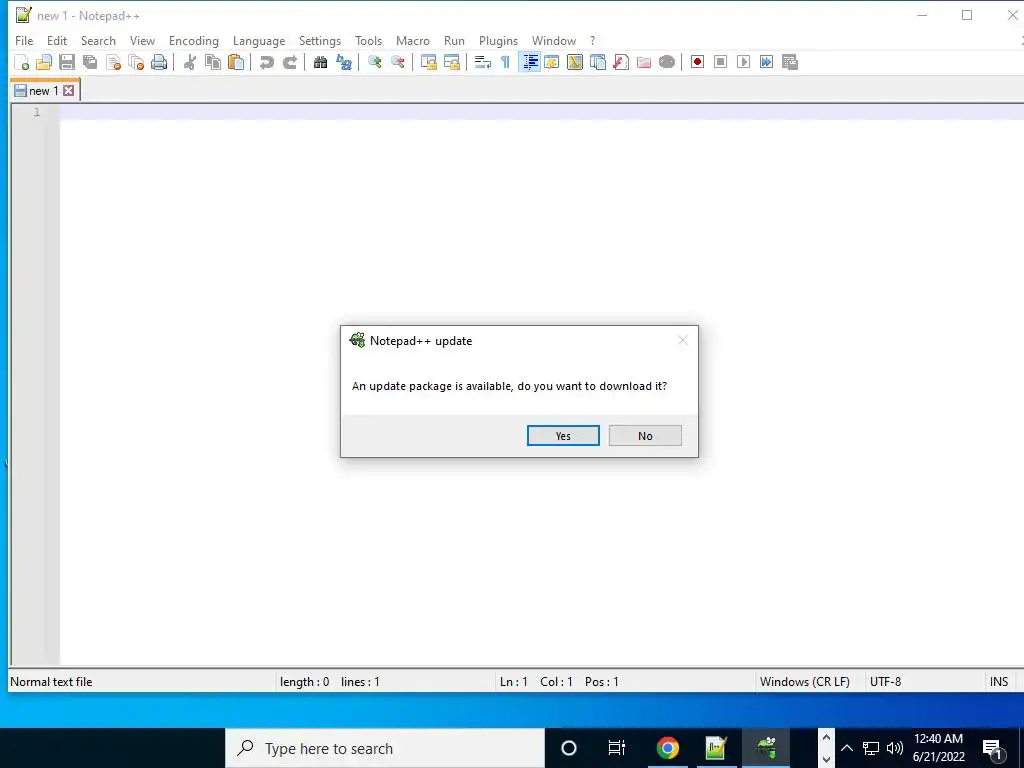Close the 'new 1' tab with its X
Image resolution: width=1024 pixels, height=768 pixels.
click(x=69, y=91)
